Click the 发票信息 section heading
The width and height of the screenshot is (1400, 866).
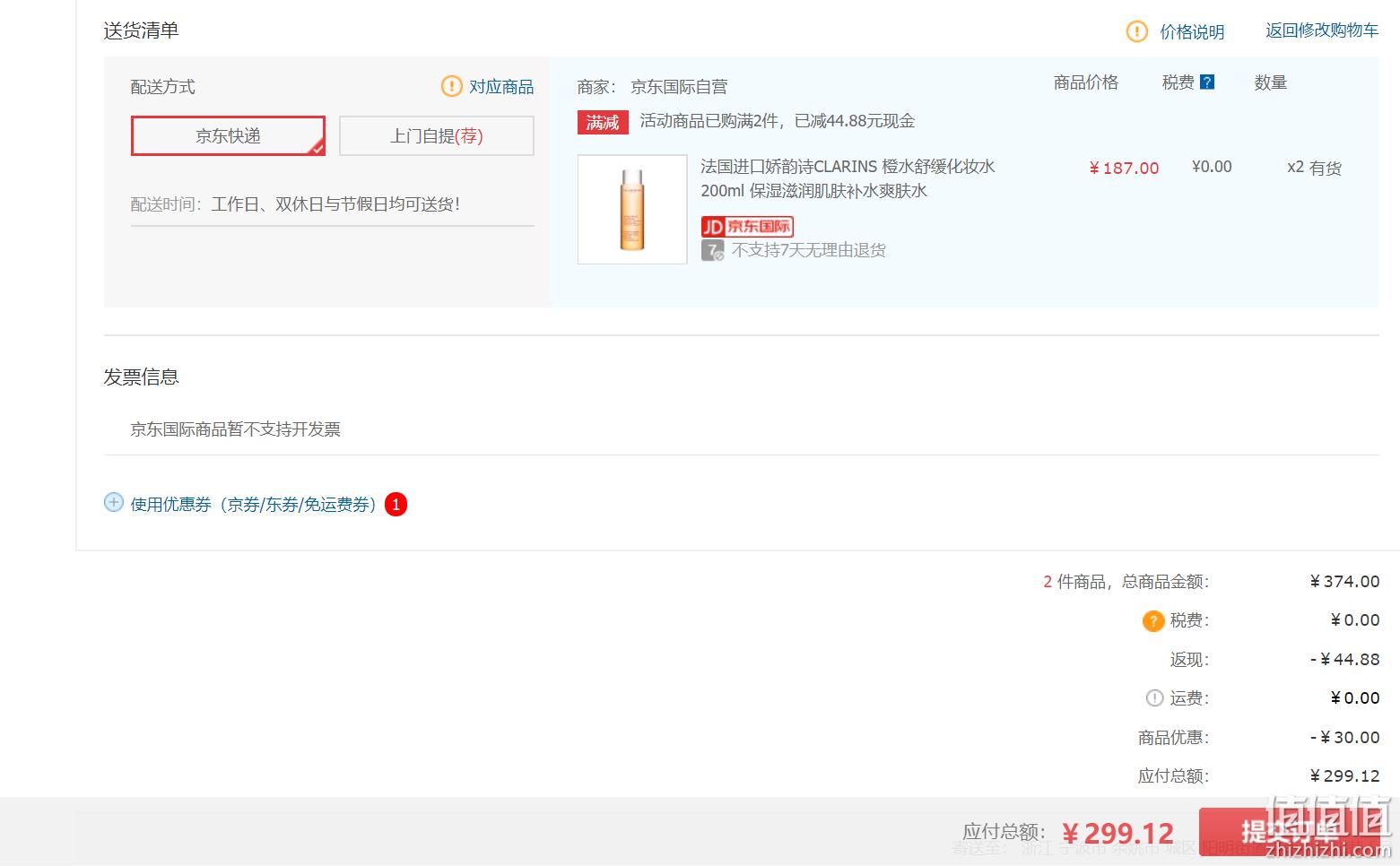click(x=141, y=377)
